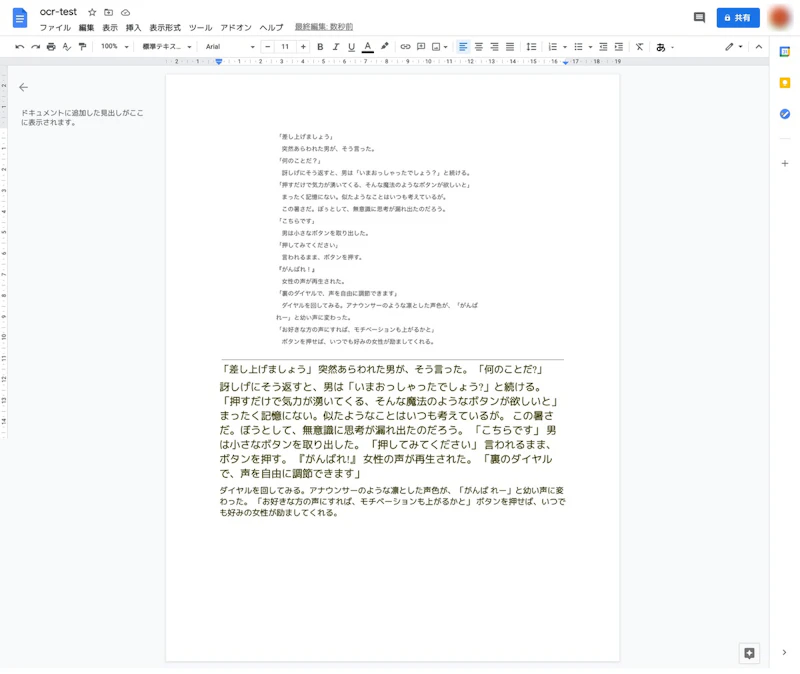Select the Paint format tool
800x674 pixels.
80,47
